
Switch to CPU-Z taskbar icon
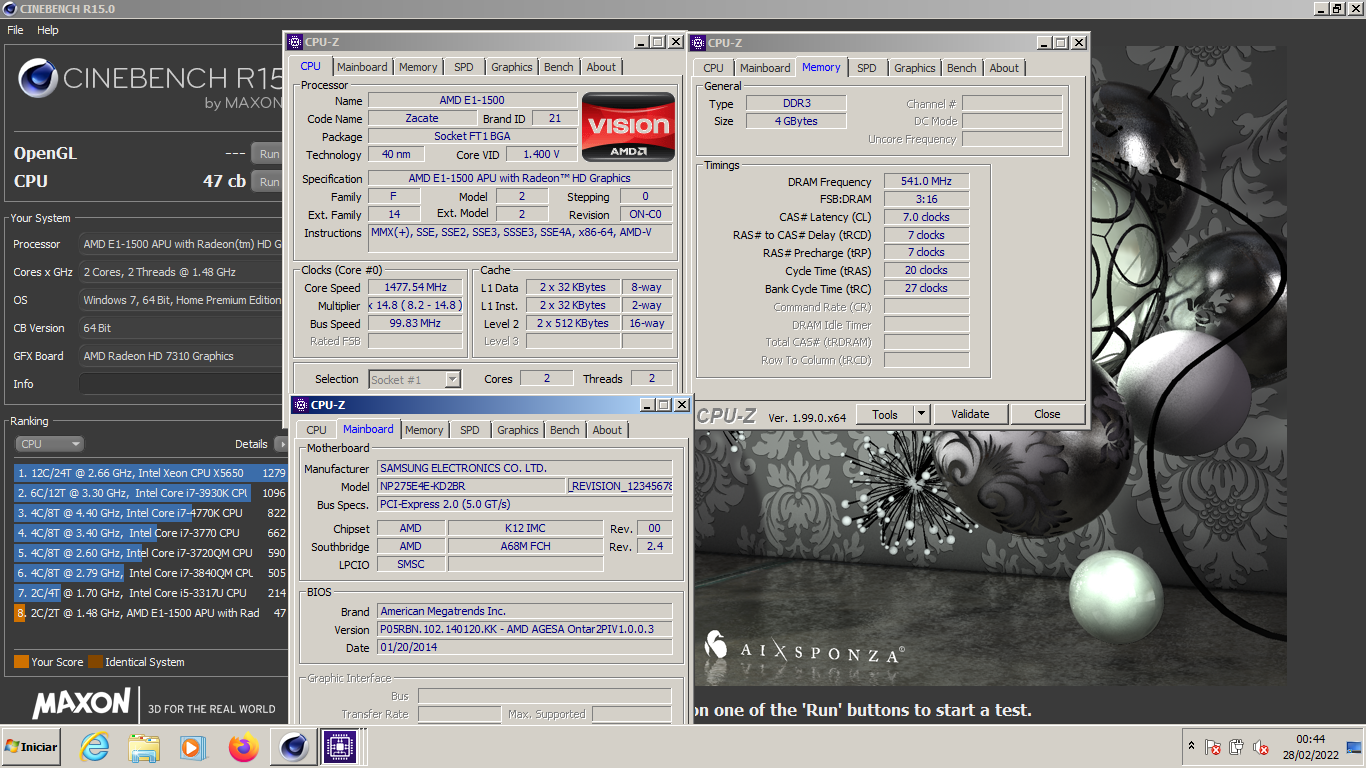click(x=339, y=747)
